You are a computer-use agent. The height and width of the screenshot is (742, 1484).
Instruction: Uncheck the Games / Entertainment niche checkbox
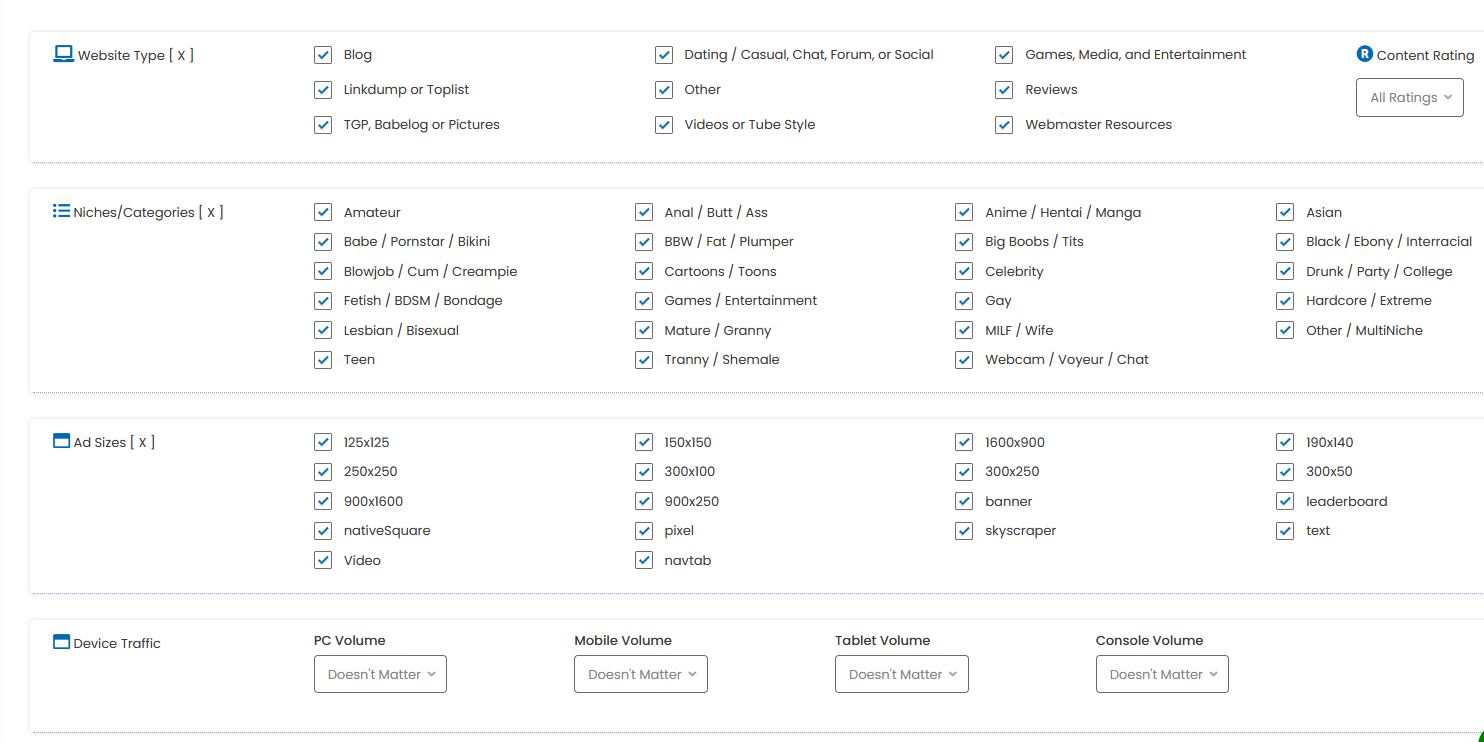tap(644, 301)
